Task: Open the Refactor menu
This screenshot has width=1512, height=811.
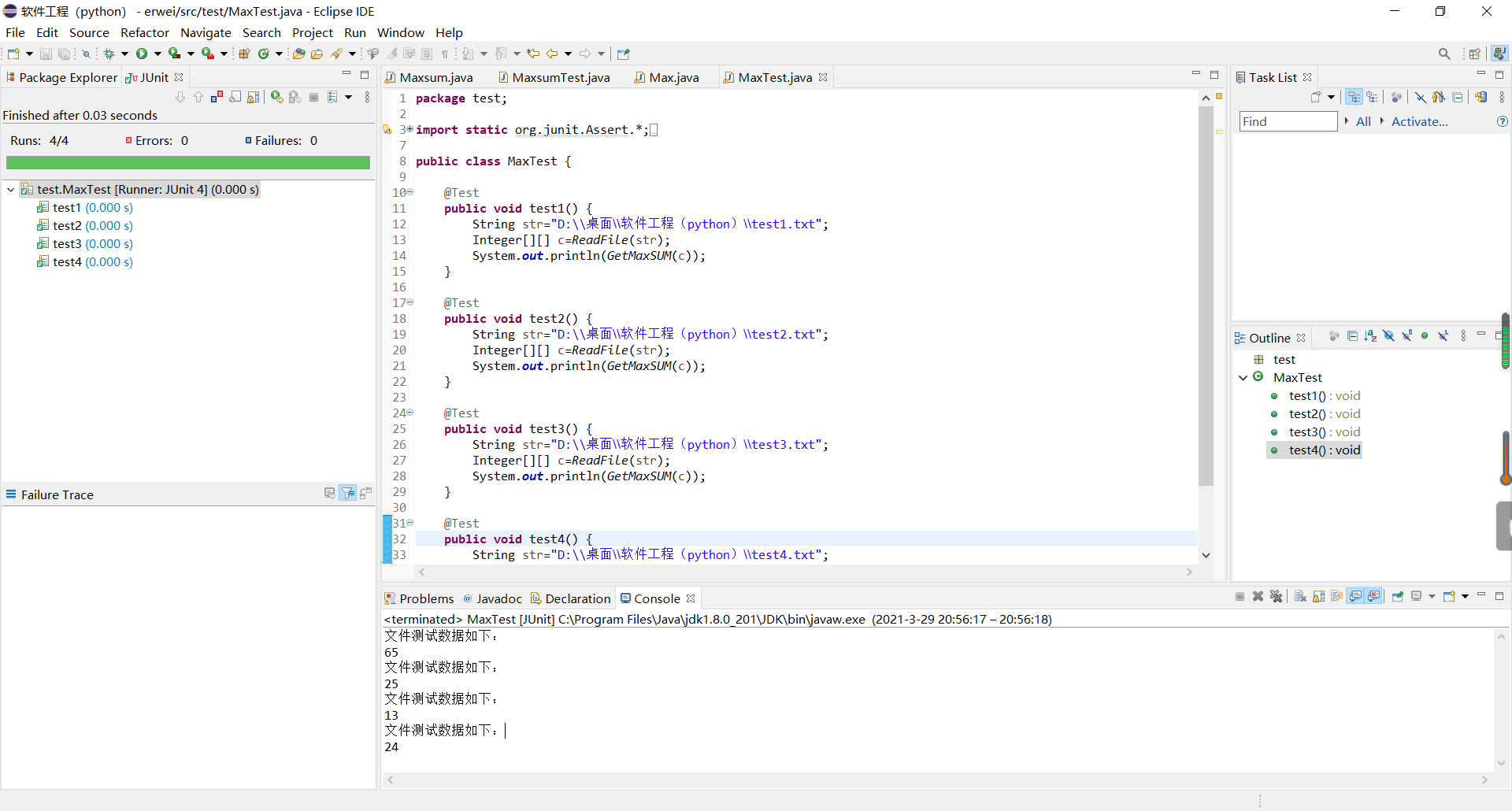Action: pos(144,32)
